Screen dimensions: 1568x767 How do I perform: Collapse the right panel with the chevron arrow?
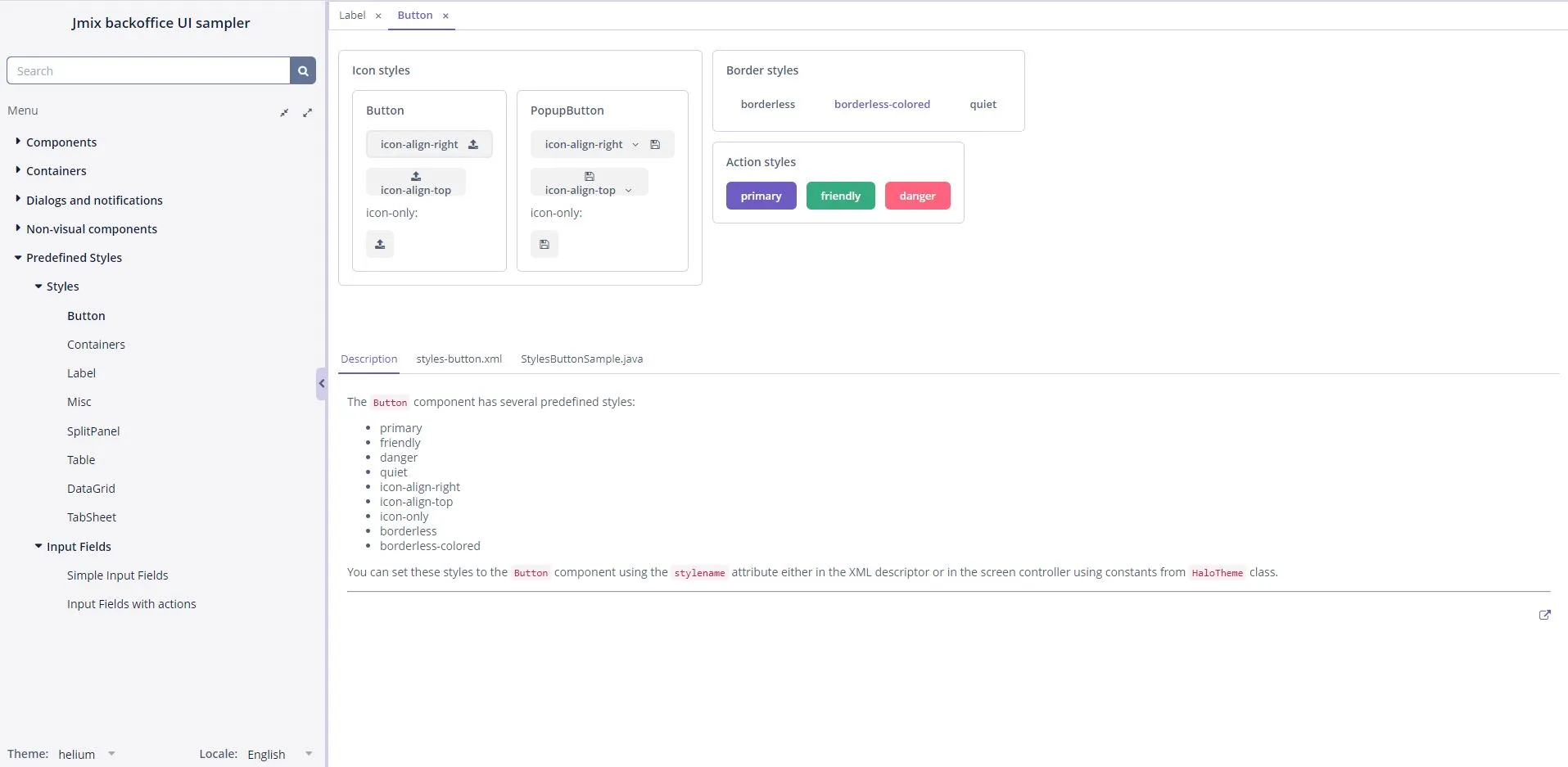pos(321,382)
